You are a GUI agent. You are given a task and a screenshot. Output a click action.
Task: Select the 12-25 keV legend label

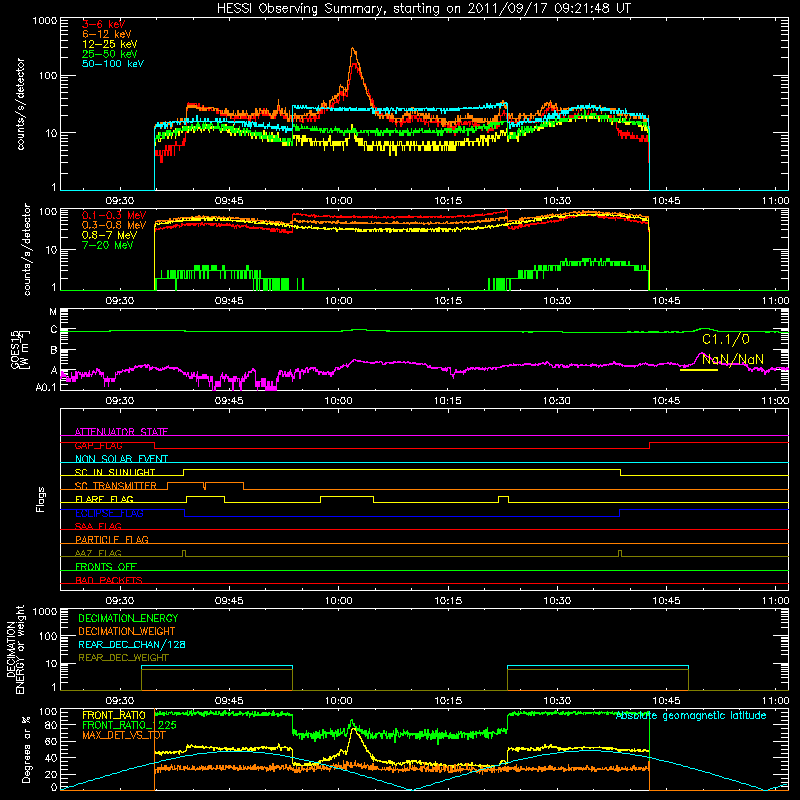(x=110, y=44)
